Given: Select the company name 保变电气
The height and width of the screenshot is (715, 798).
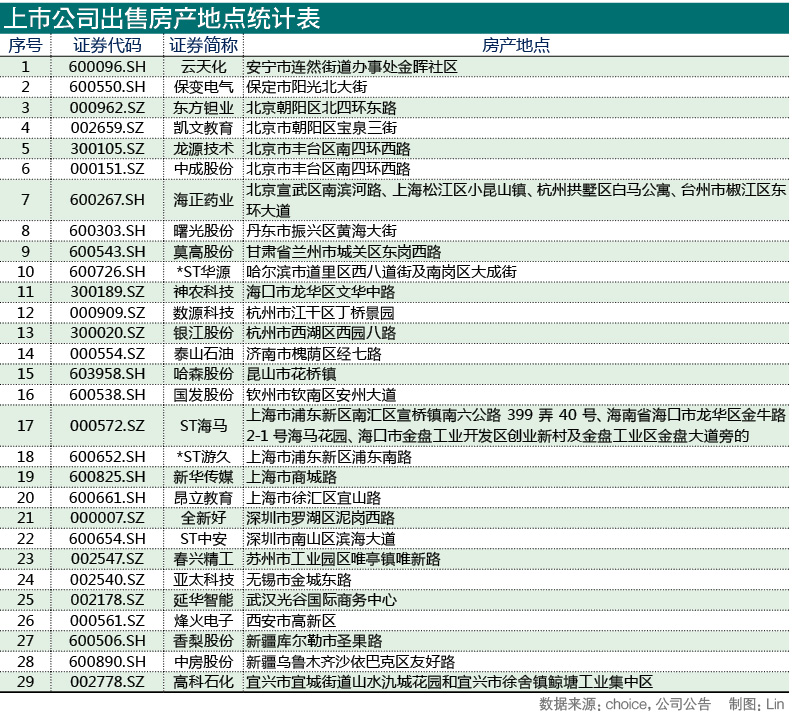Looking at the screenshot, I should pos(204,87).
